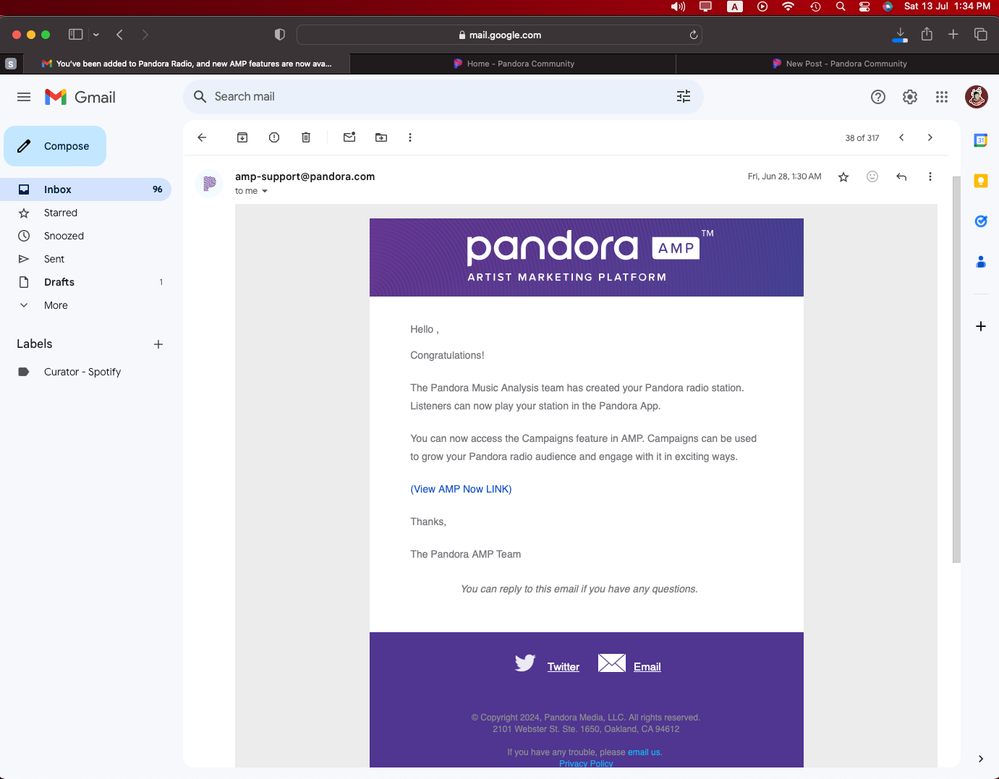999x779 pixels.
Task: Expand the More section in sidebar
Action: tap(55, 305)
